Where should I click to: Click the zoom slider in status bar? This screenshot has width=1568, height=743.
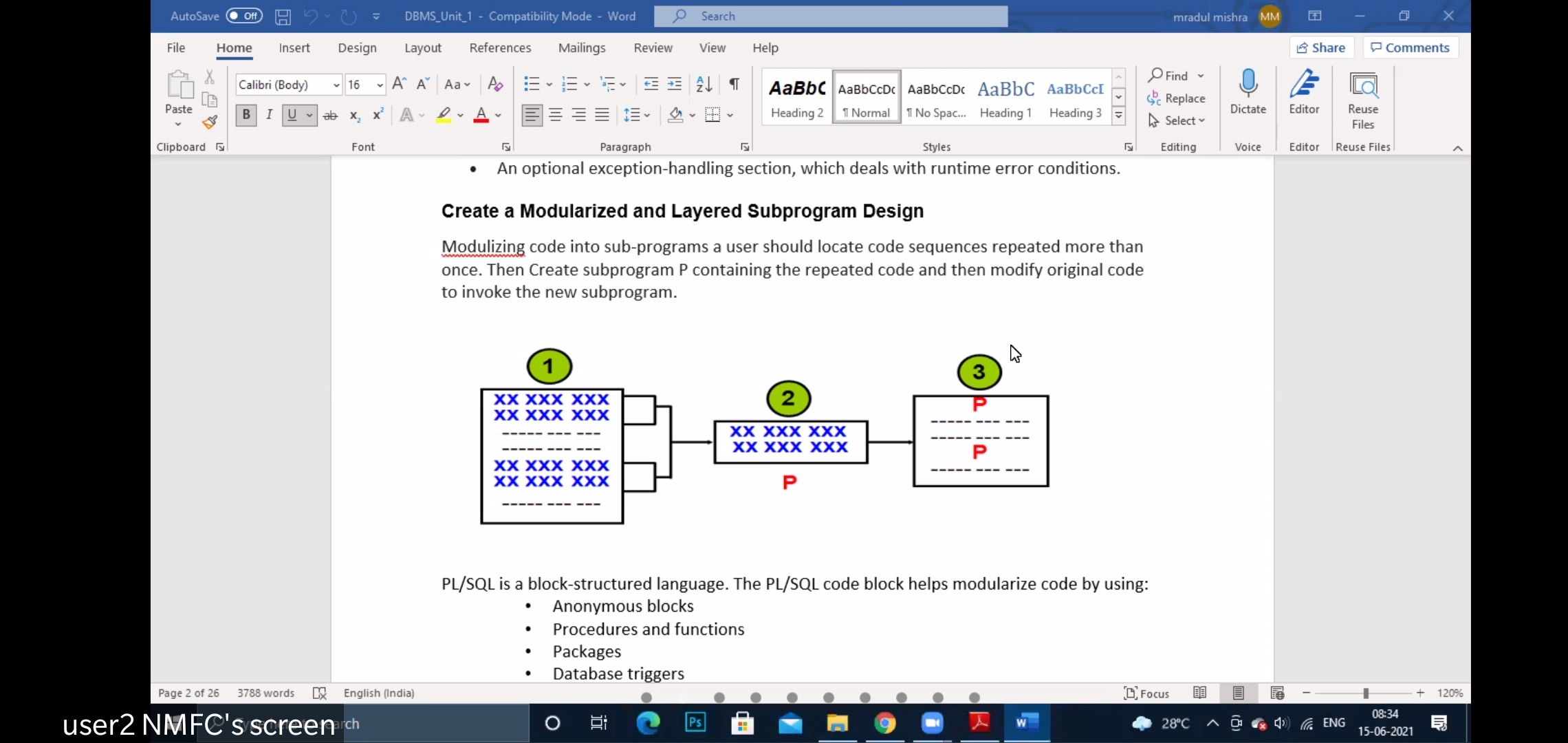point(1365,693)
